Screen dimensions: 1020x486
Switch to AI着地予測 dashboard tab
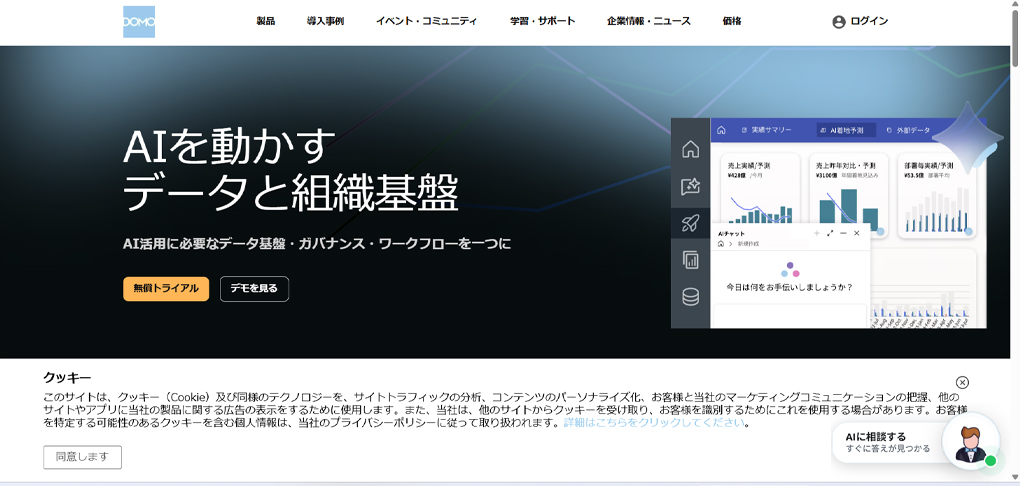846,130
